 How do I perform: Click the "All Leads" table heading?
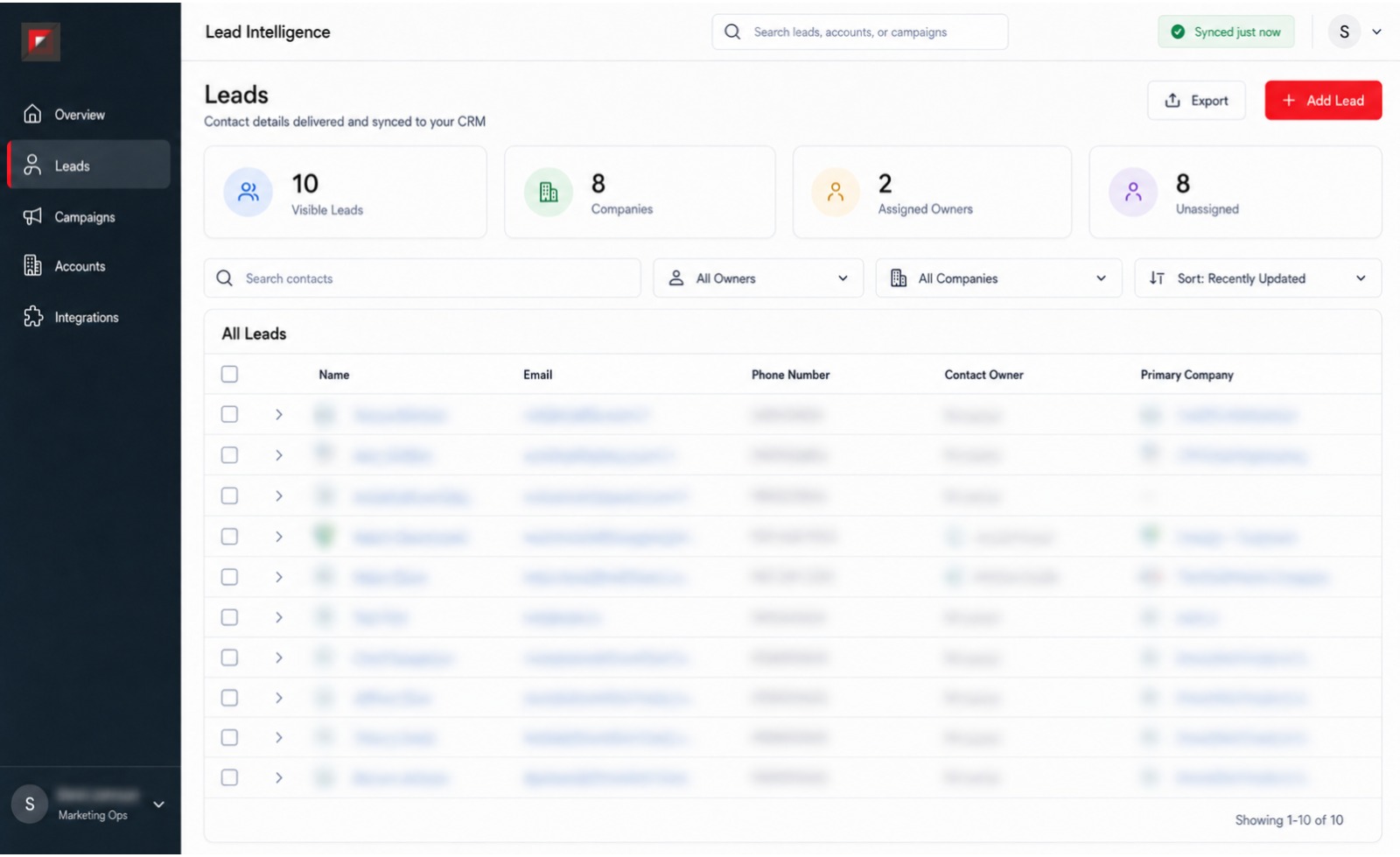tap(254, 334)
